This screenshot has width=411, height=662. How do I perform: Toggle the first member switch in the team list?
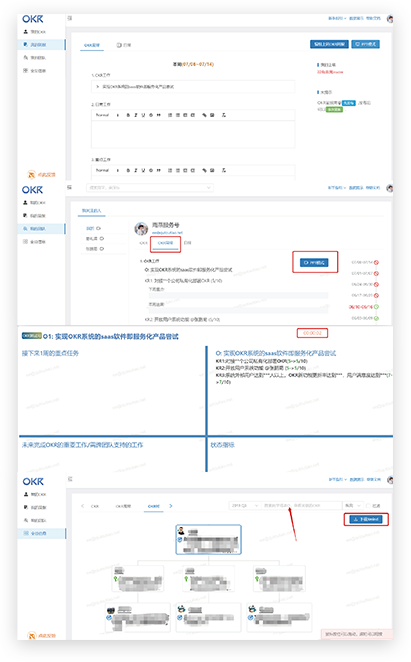pyautogui.click(x=98, y=228)
